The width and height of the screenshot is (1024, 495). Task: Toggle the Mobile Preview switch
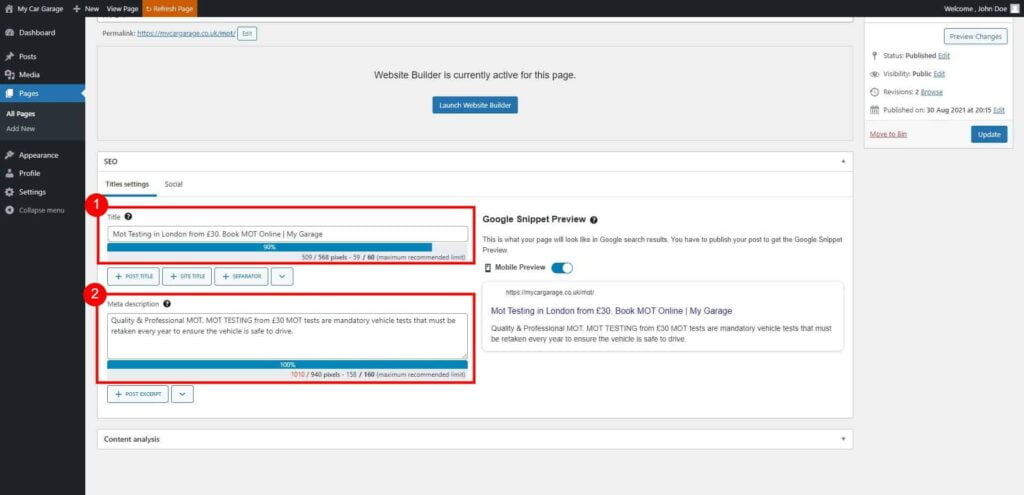pos(562,268)
